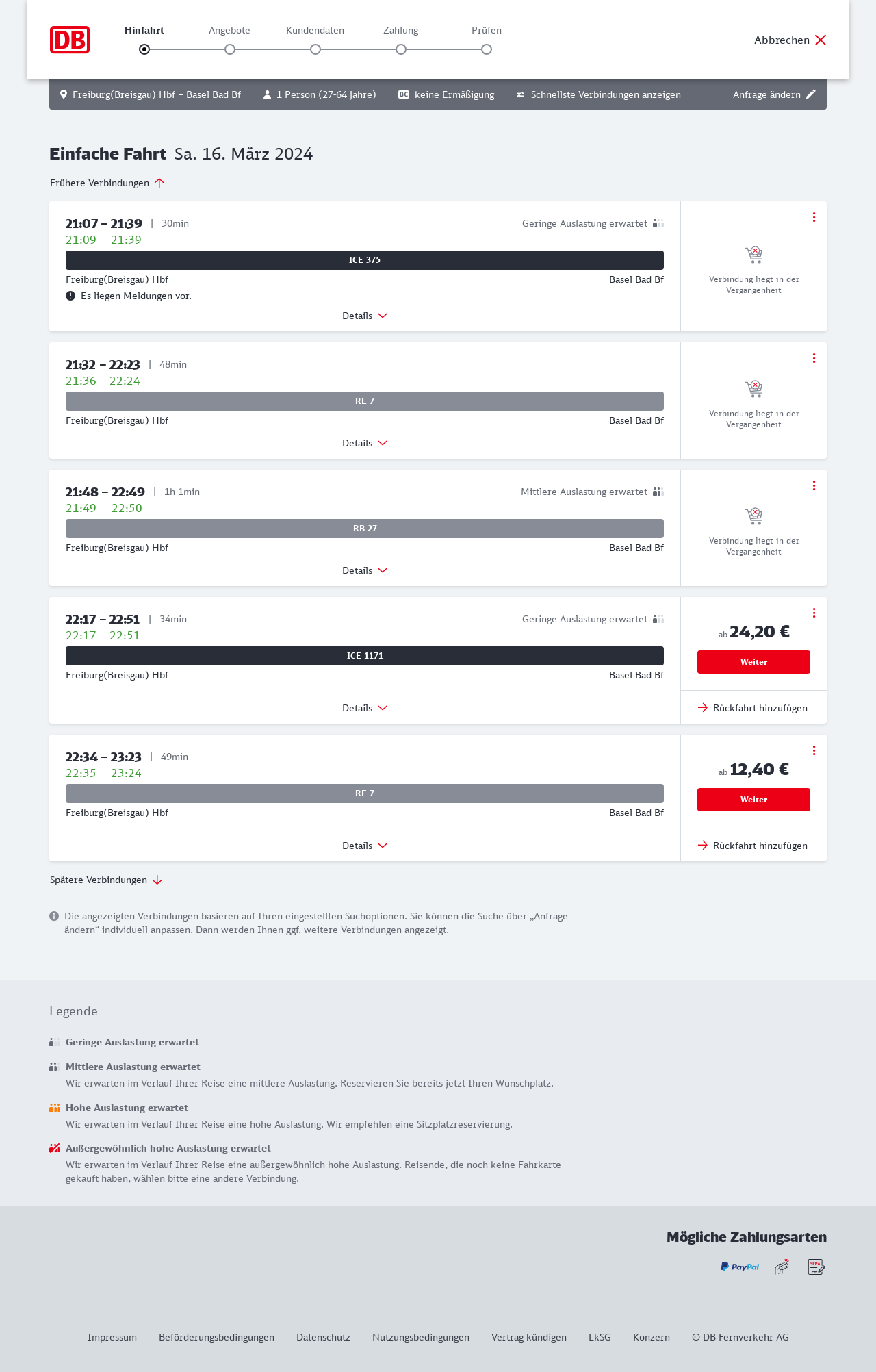Viewport: 876px width, 1372px height.
Task: Open three-dot menu for ICE 375 connection
Action: 814,217
